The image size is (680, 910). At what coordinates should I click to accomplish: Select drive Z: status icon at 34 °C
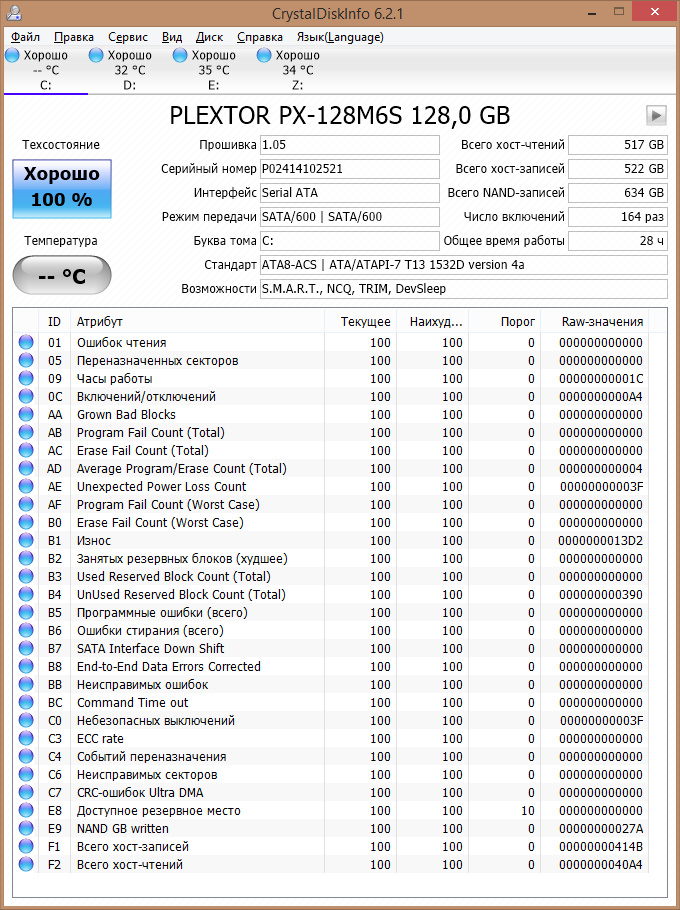coord(265,55)
